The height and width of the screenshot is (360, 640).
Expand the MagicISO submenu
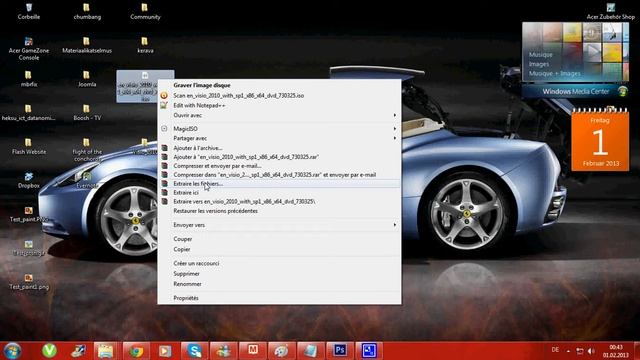[x=279, y=129]
